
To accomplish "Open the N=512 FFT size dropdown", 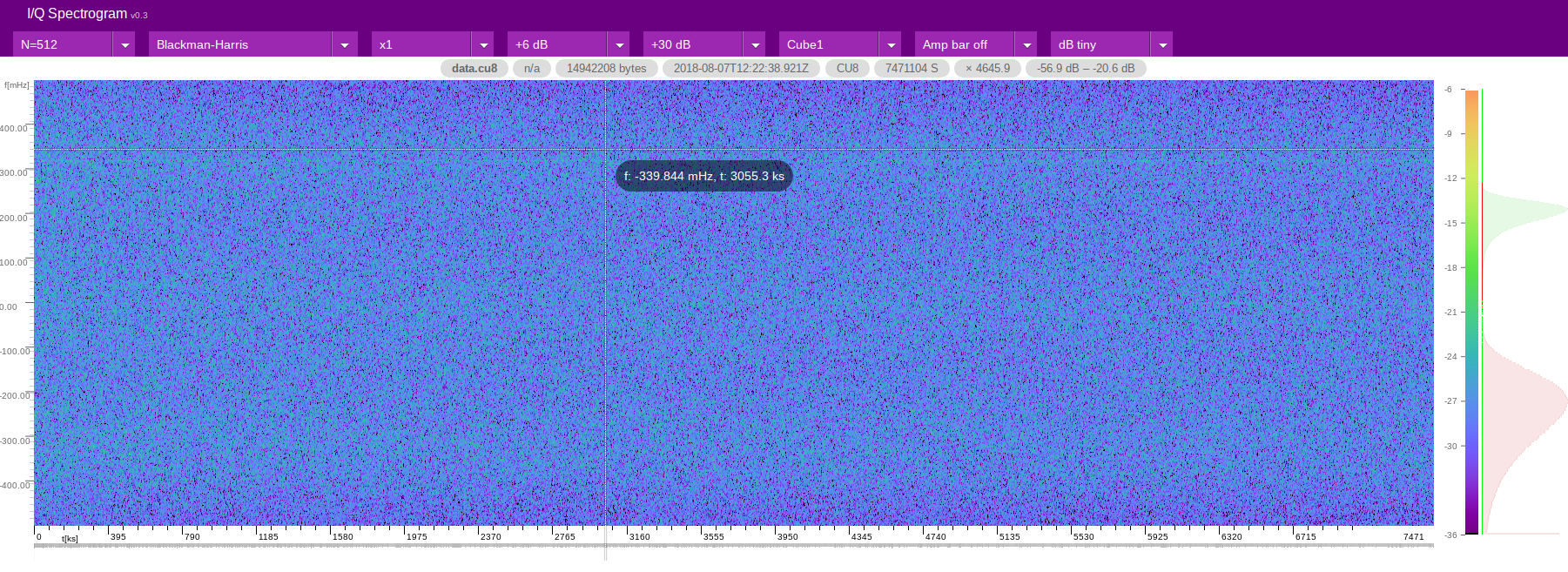I will [74, 44].
